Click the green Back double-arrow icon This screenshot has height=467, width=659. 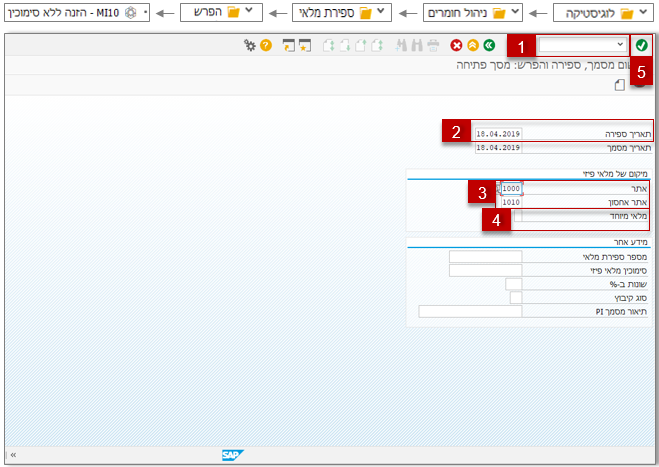click(489, 45)
